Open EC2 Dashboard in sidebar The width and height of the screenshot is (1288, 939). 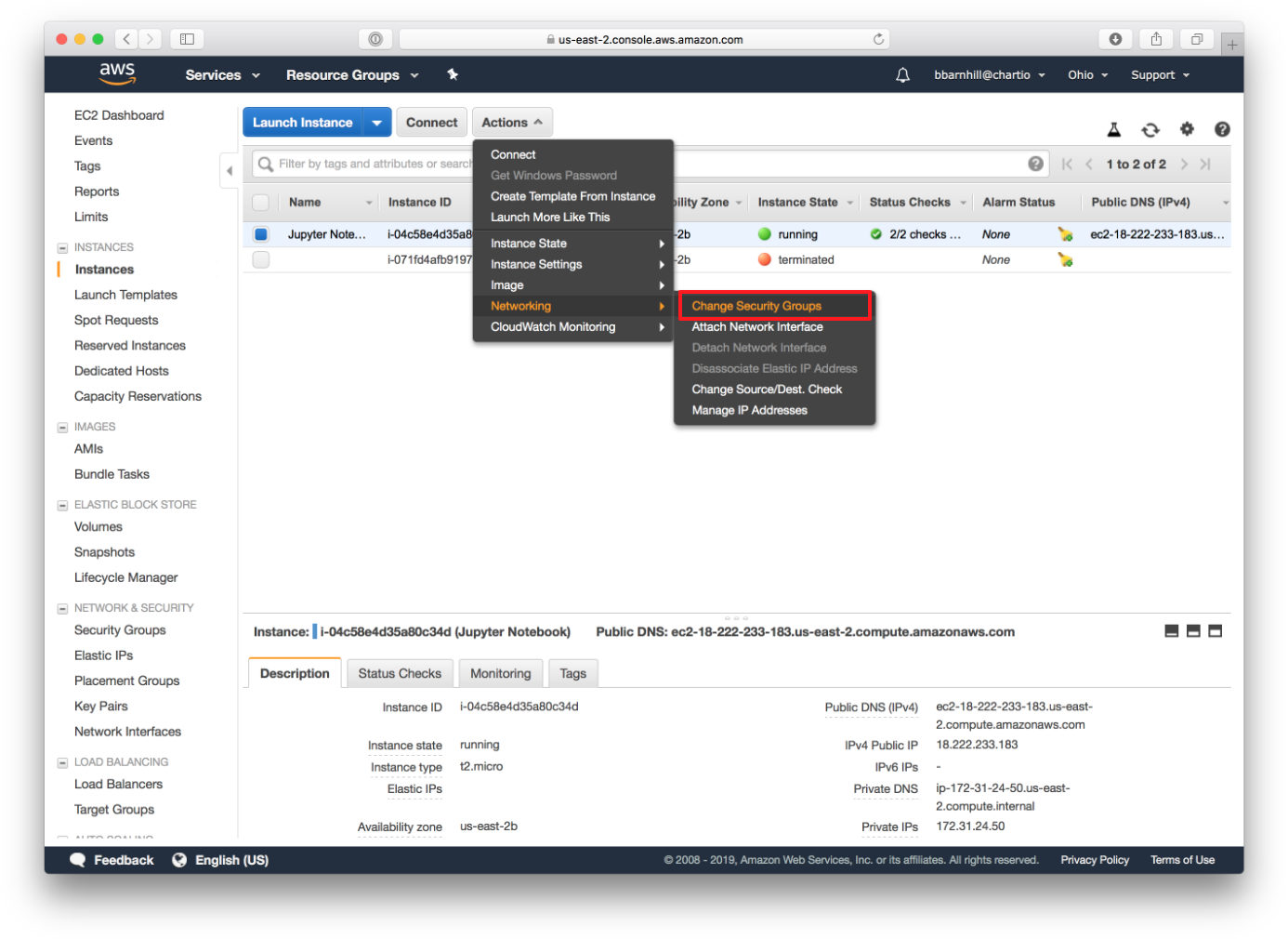click(119, 115)
